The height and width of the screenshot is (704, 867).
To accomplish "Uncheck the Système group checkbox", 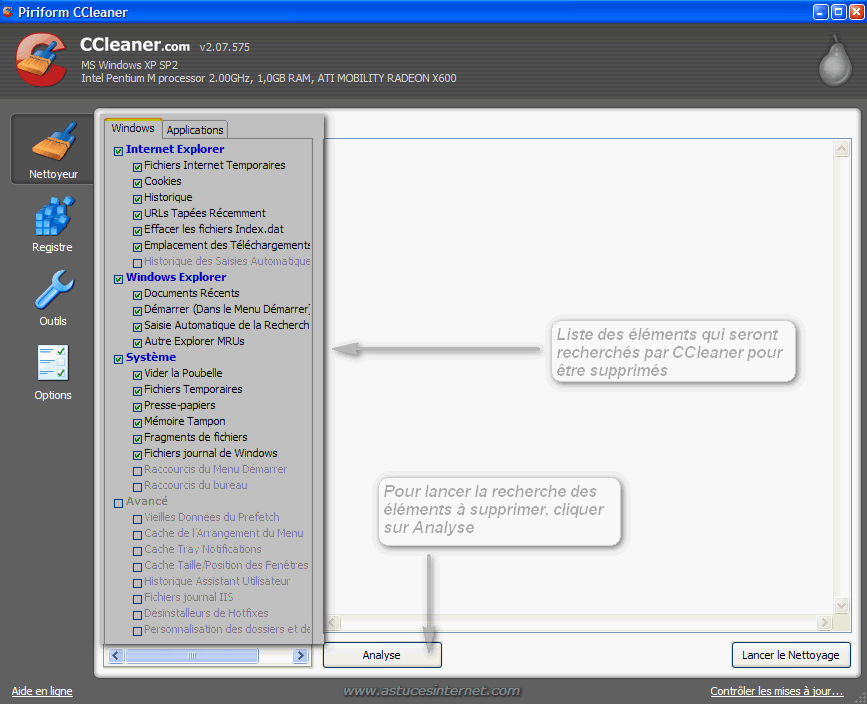I will (118, 359).
